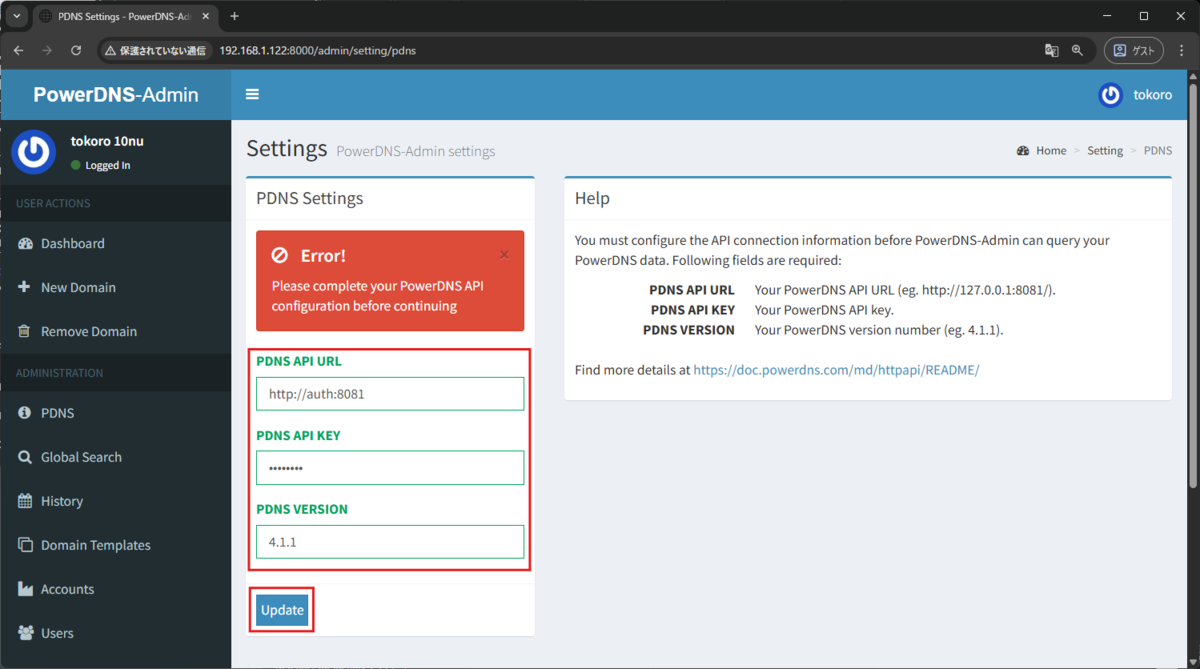Viewport: 1200px width, 669px height.
Task: Open tokoro user menu in header
Action: pyautogui.click(x=1135, y=95)
